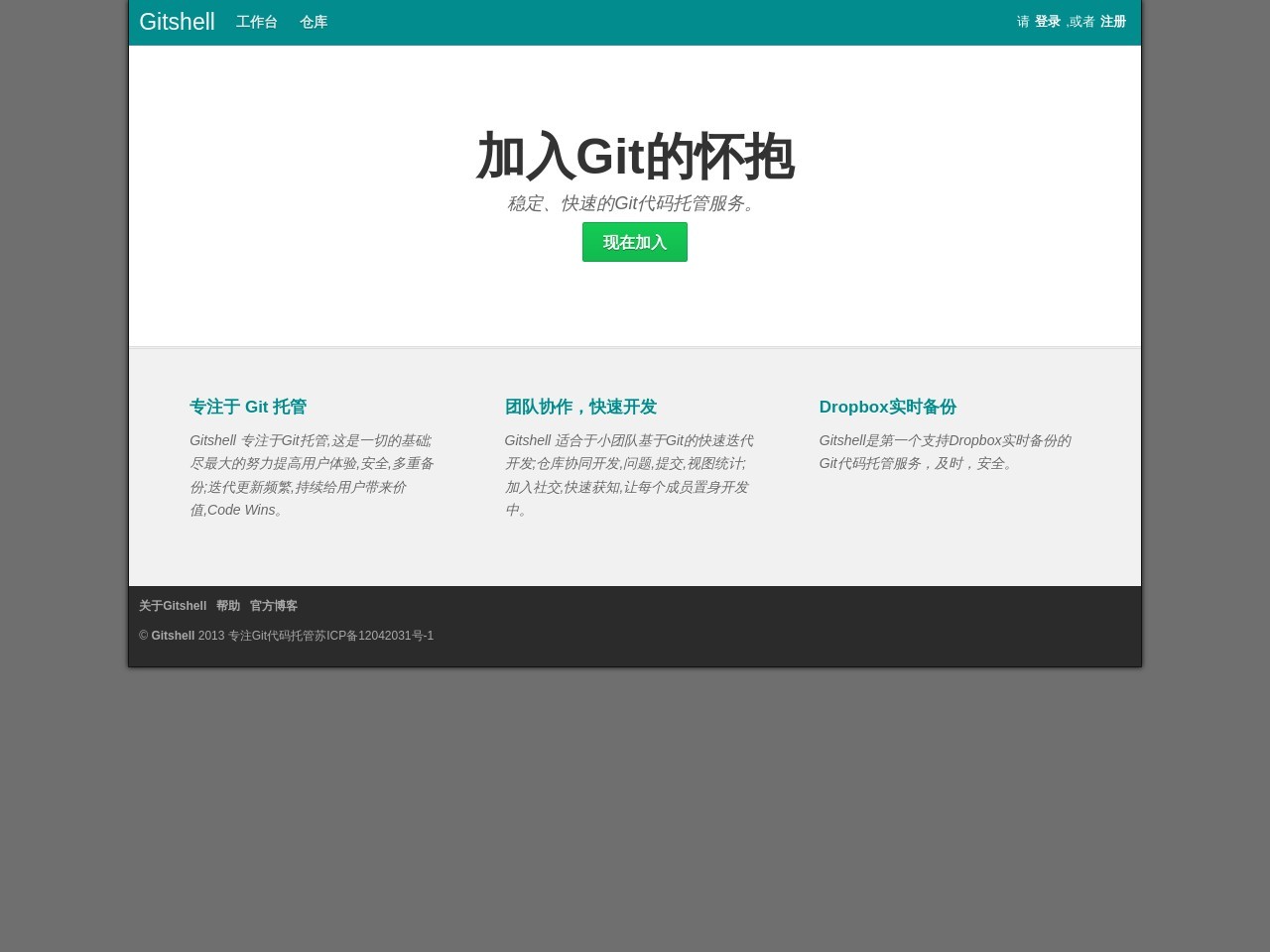Click the © Gitshell footer text

[x=167, y=636]
